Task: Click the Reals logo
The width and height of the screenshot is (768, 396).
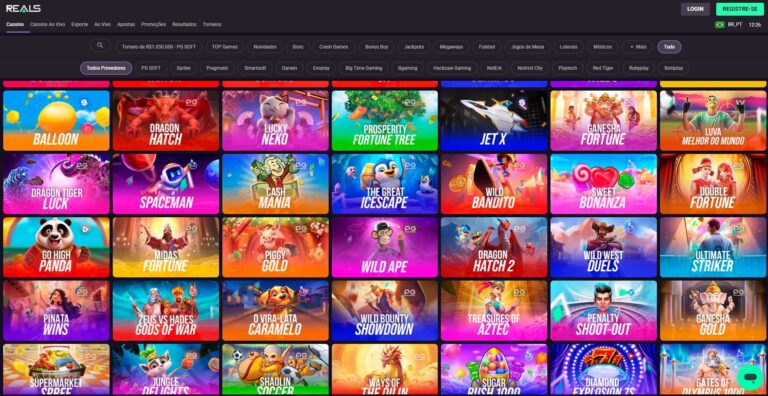Action: pos(23,9)
